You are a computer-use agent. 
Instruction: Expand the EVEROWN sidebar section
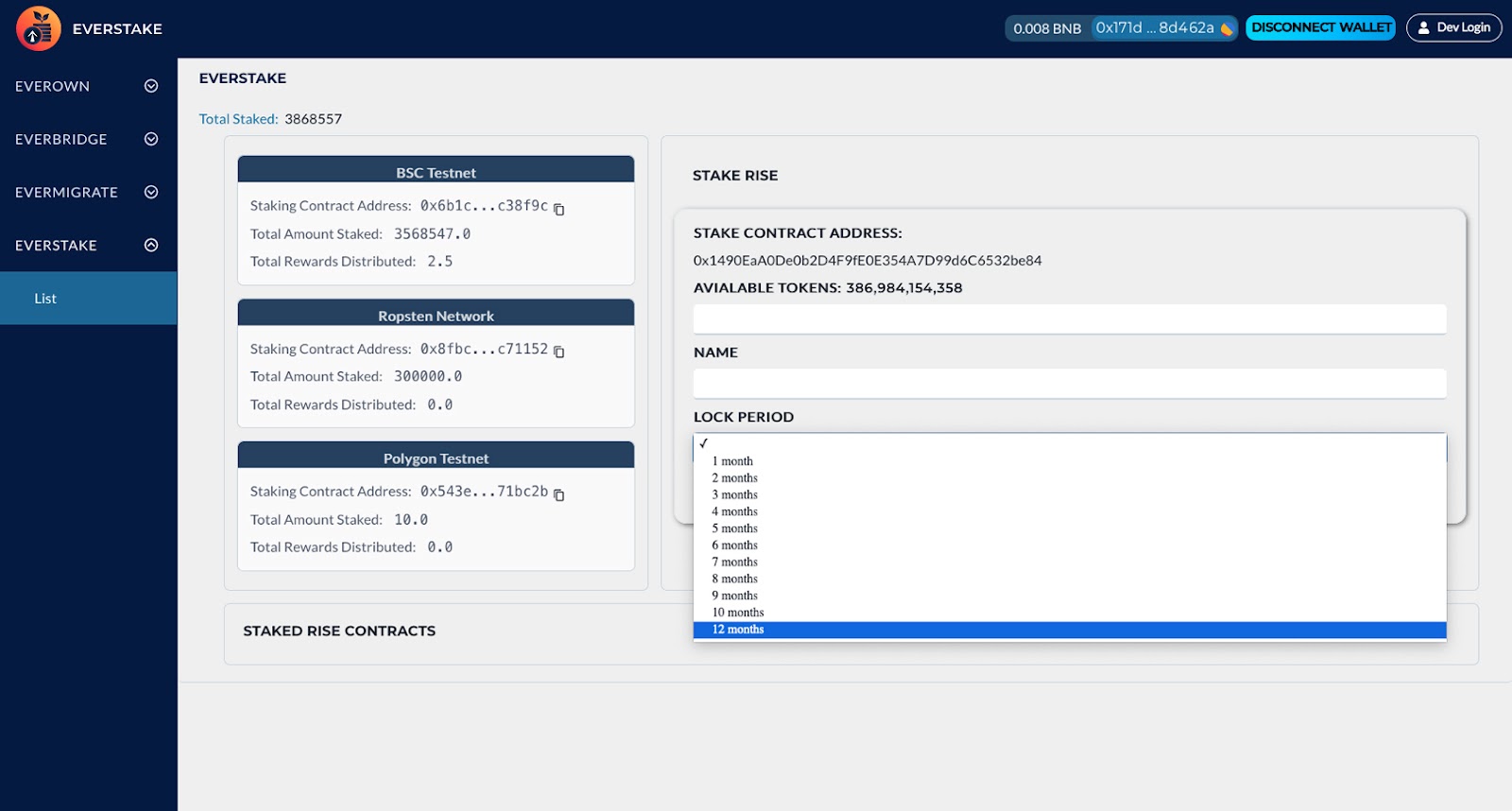(151, 86)
